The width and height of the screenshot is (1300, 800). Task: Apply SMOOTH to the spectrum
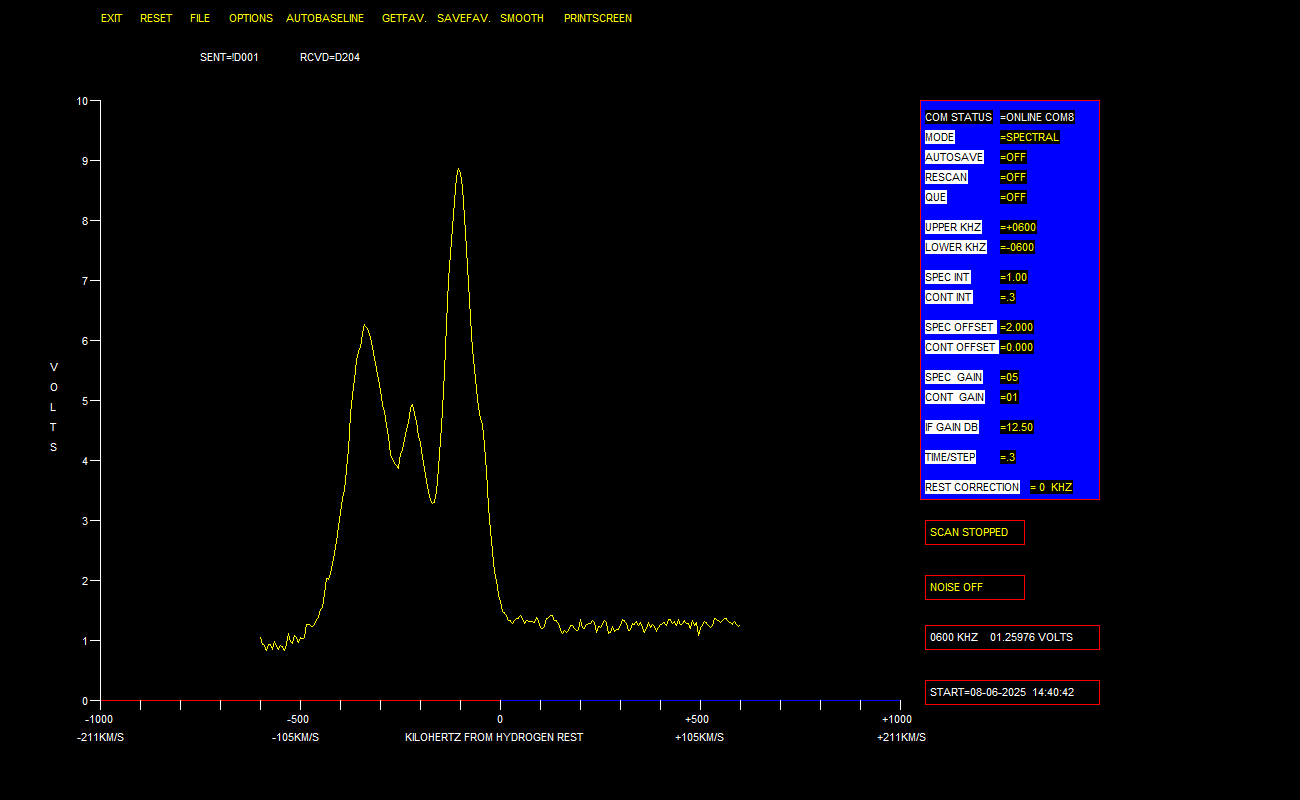pos(522,18)
